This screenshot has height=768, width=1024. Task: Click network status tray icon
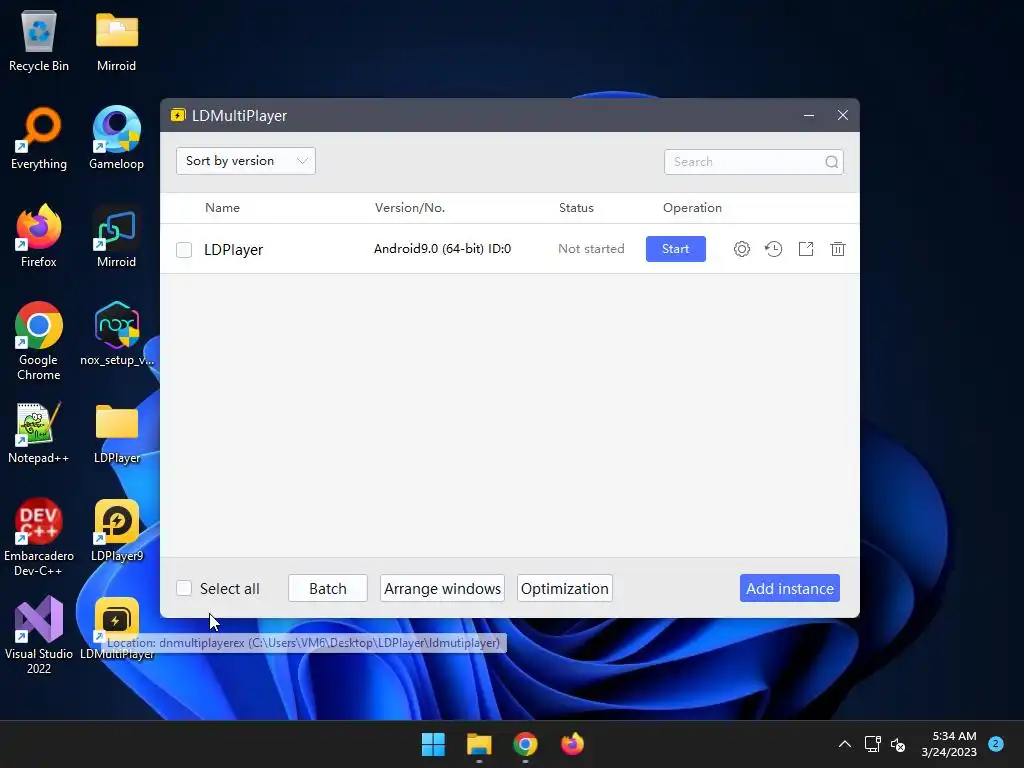872,744
